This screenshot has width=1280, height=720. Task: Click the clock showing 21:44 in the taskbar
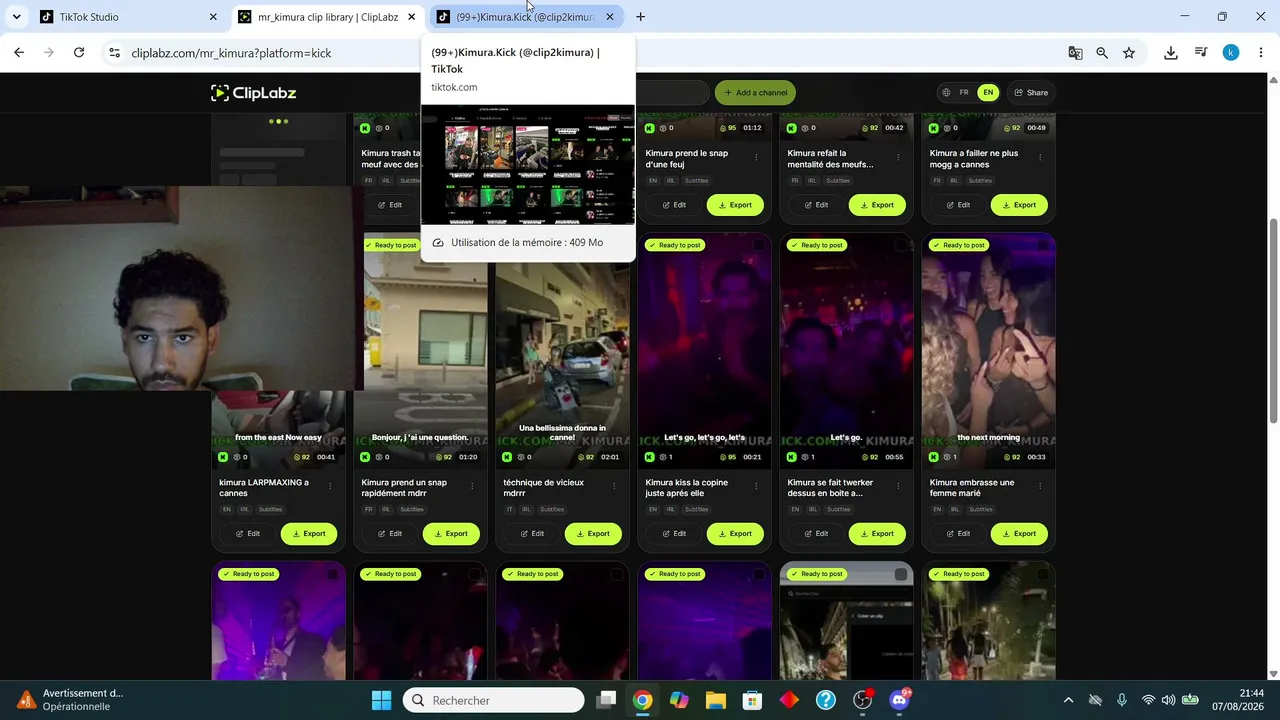point(1237,700)
